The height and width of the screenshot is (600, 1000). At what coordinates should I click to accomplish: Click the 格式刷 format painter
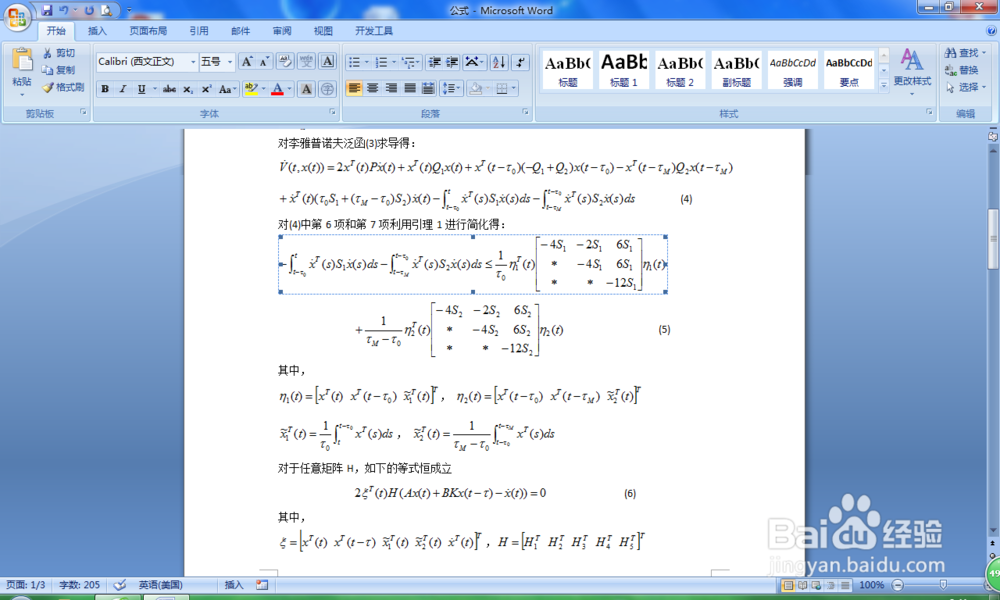(x=63, y=87)
